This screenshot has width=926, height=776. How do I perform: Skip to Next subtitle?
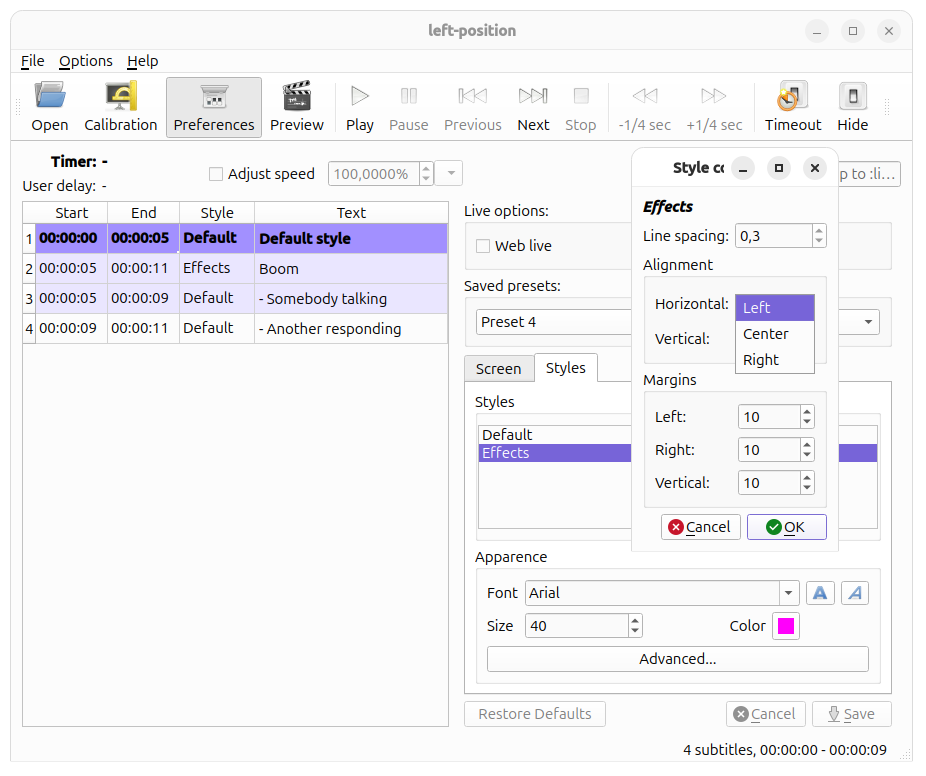(533, 107)
